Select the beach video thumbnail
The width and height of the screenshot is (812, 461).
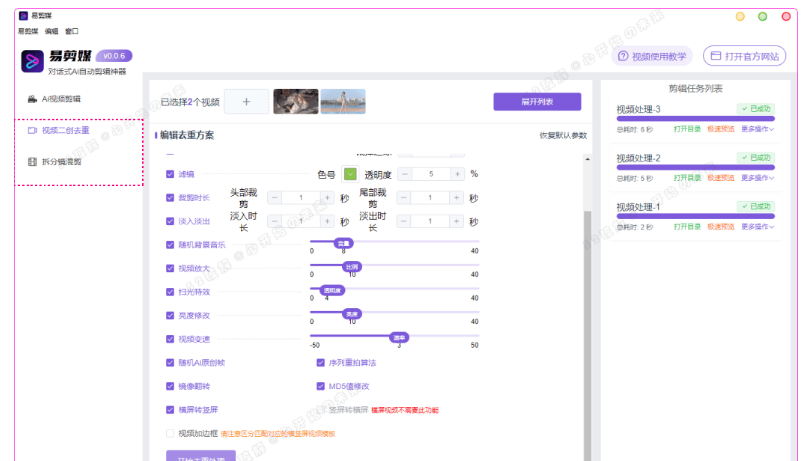(343, 102)
